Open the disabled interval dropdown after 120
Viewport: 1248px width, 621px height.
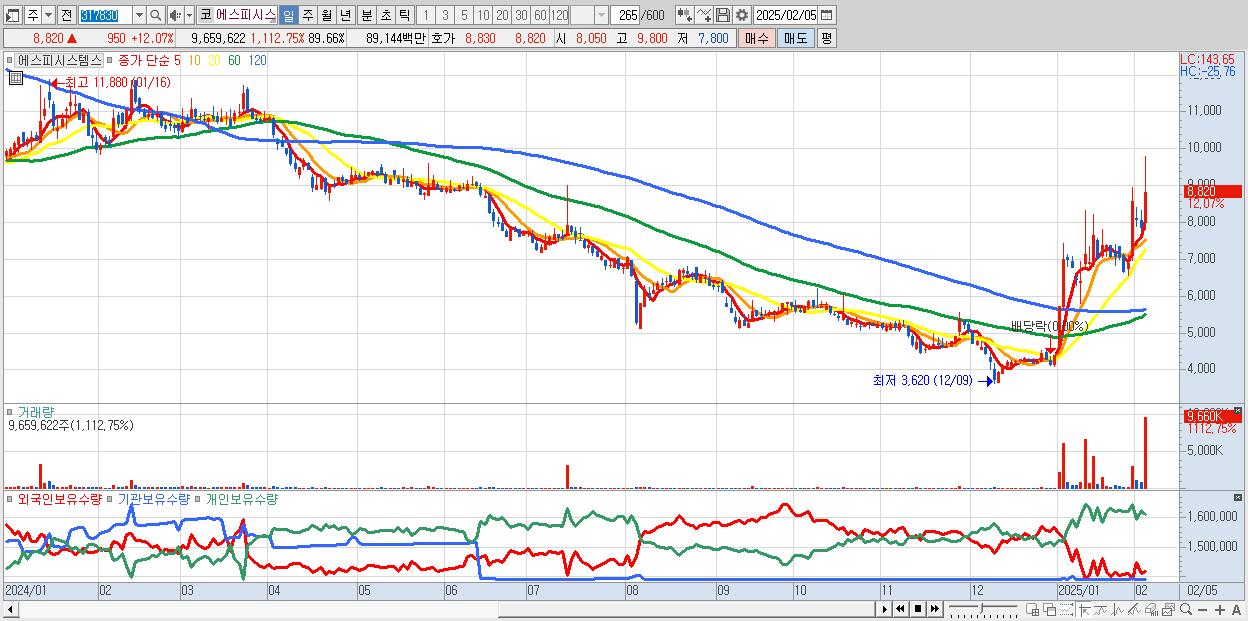(601, 15)
